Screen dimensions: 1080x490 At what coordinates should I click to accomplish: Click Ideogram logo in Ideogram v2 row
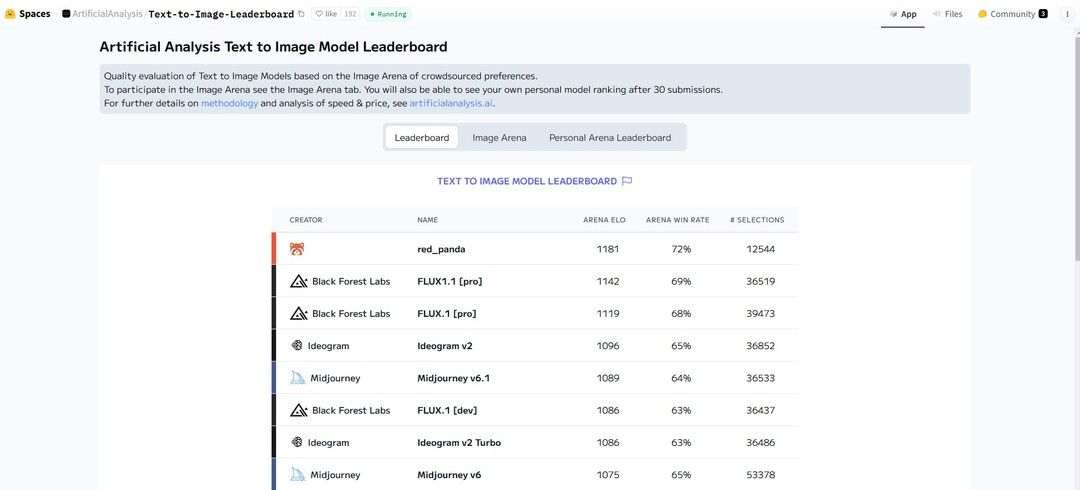(296, 346)
